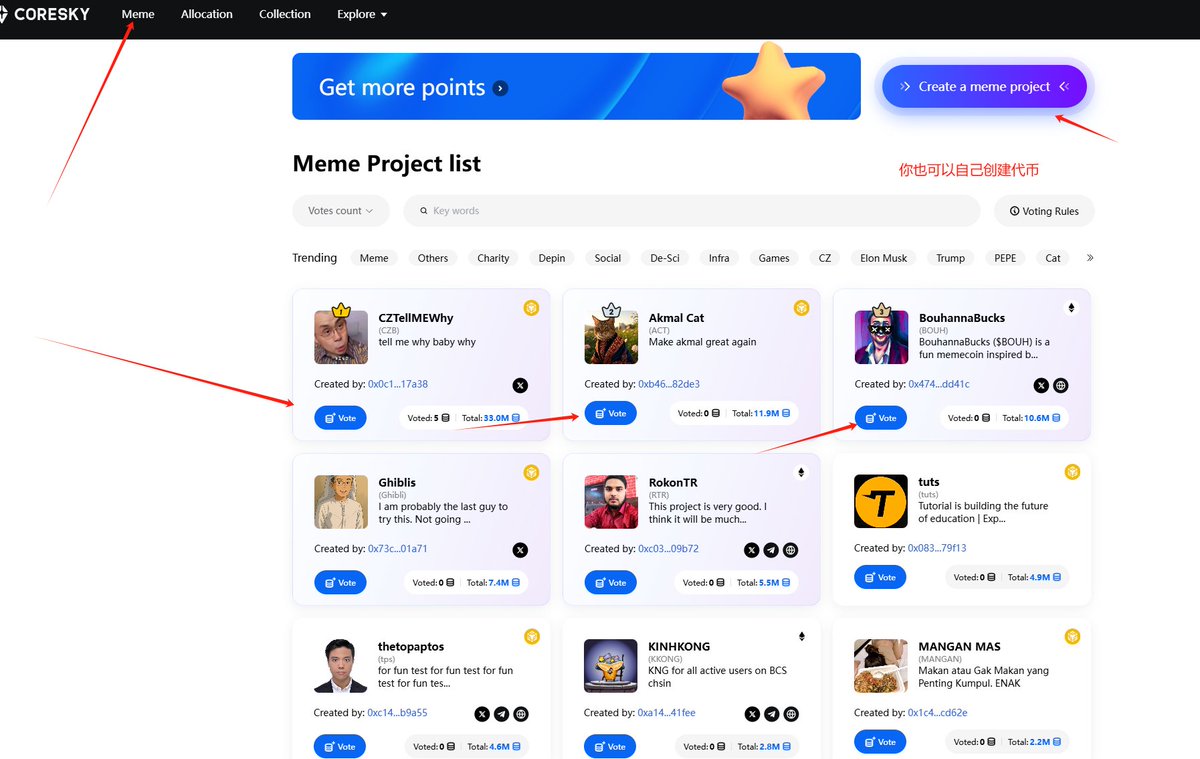Open the tuts logo thumbnail
The height and width of the screenshot is (759, 1200).
(881, 501)
